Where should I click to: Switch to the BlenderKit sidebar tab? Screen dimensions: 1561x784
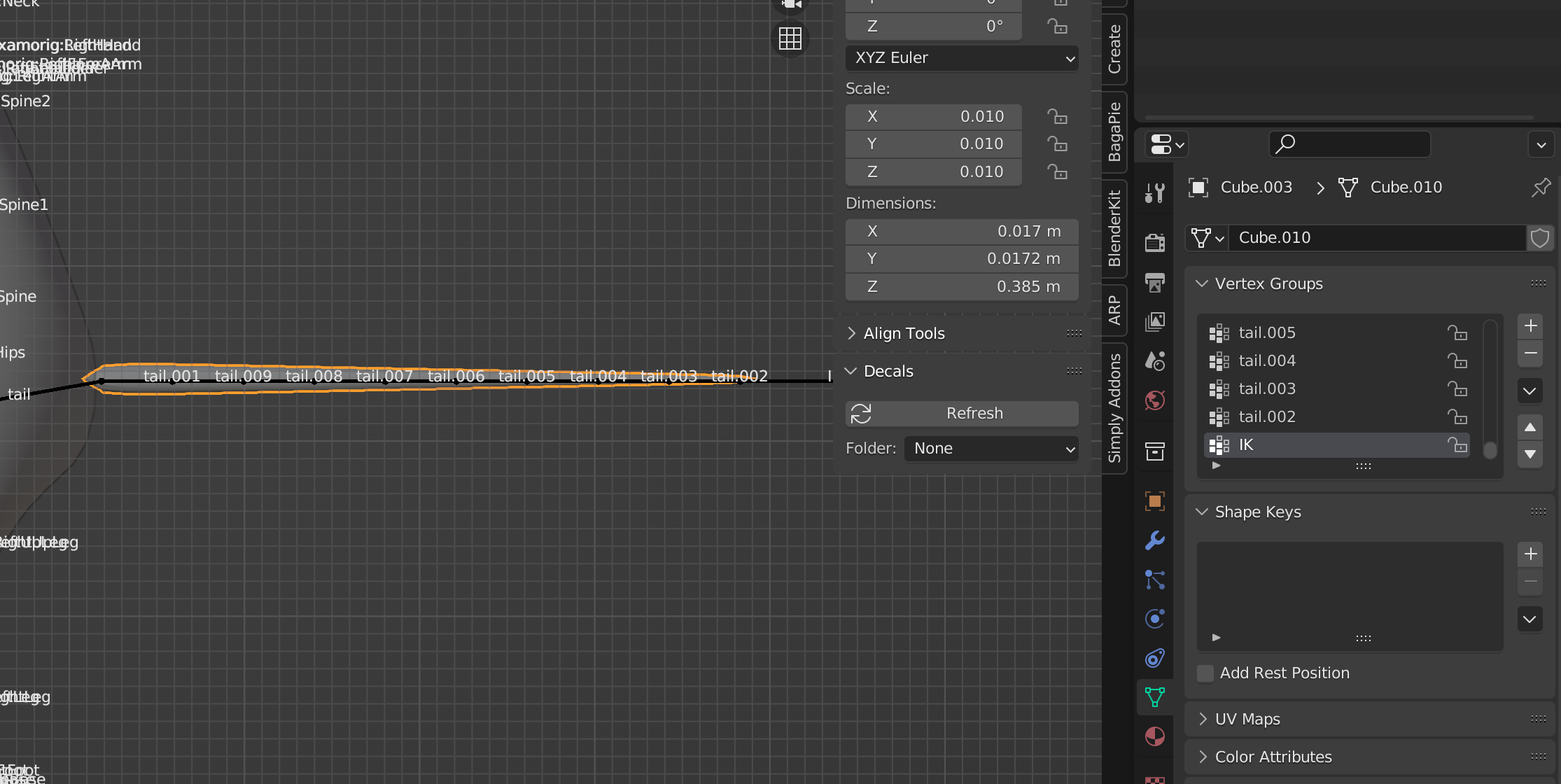click(x=1114, y=228)
